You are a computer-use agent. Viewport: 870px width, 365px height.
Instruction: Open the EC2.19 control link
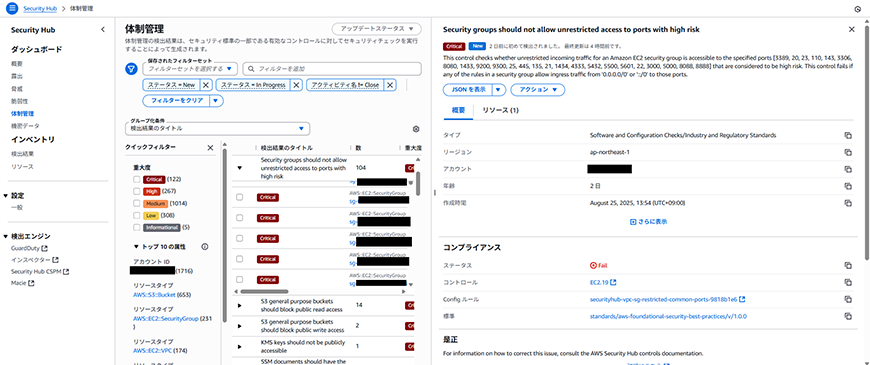click(603, 282)
